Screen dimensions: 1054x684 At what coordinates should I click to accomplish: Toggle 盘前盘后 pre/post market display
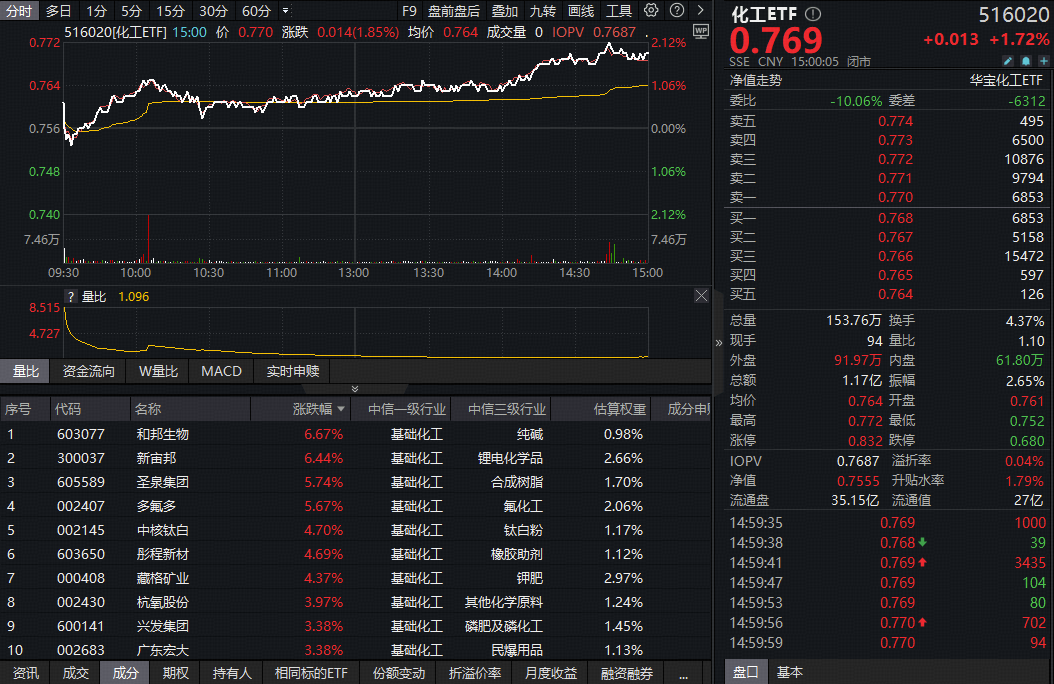[x=453, y=11]
